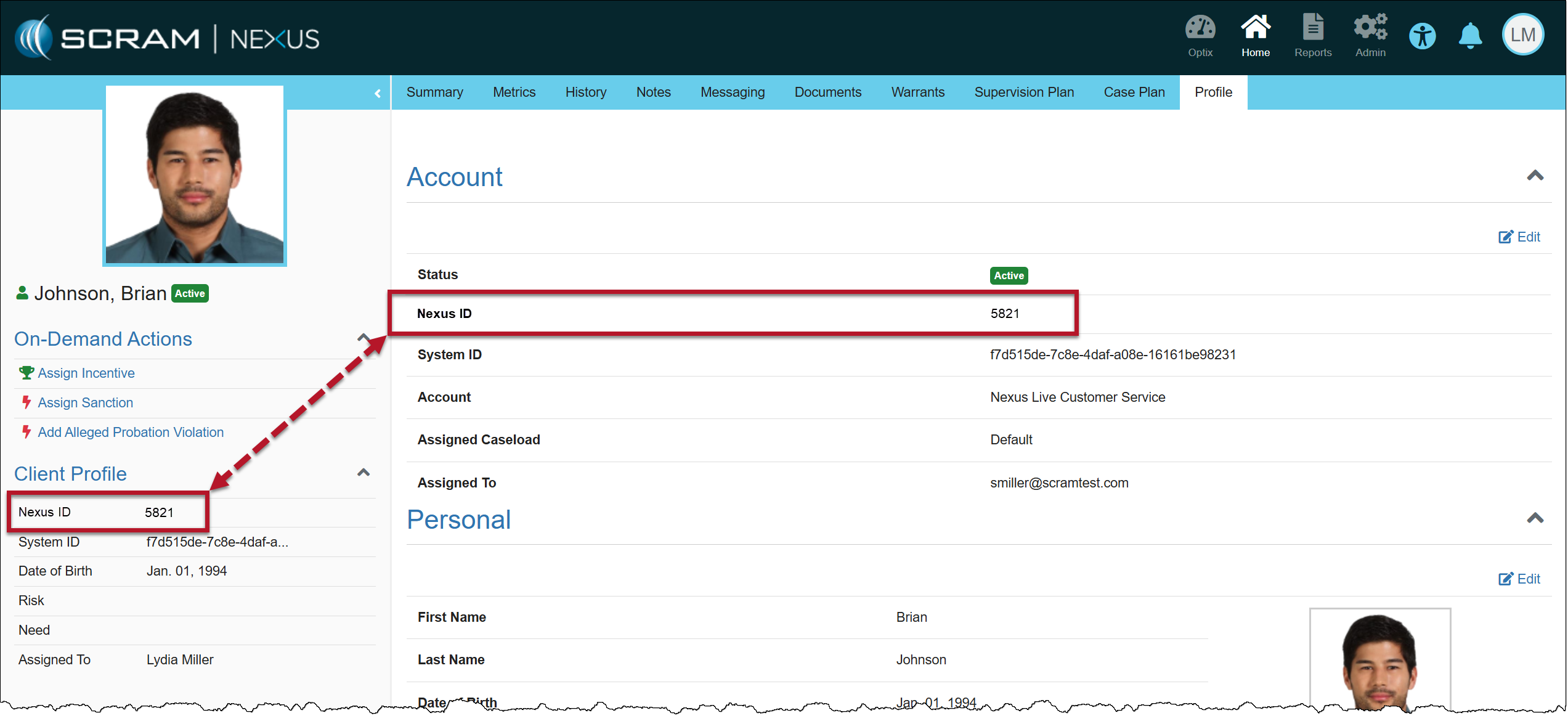Click Edit in the Account section
Image resolution: width=1568 pixels, height=721 pixels.
tap(1519, 237)
